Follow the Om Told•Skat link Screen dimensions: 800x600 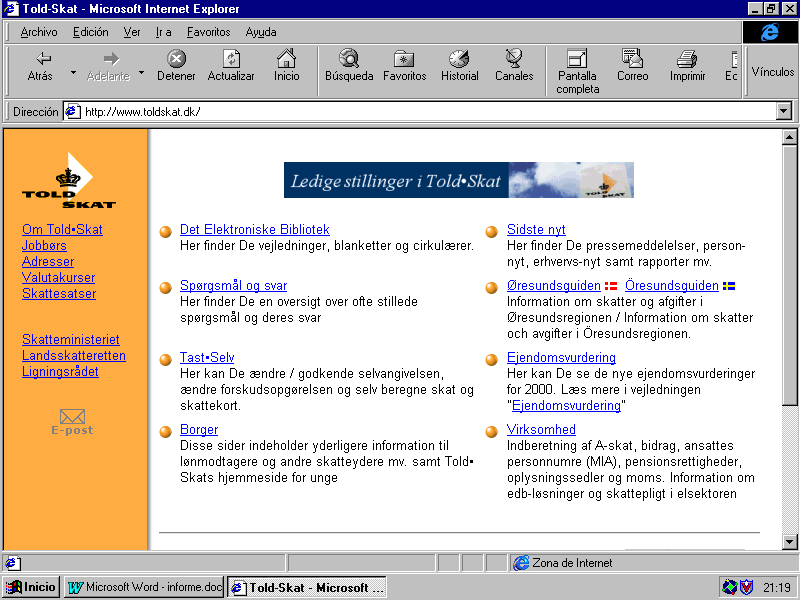62,230
